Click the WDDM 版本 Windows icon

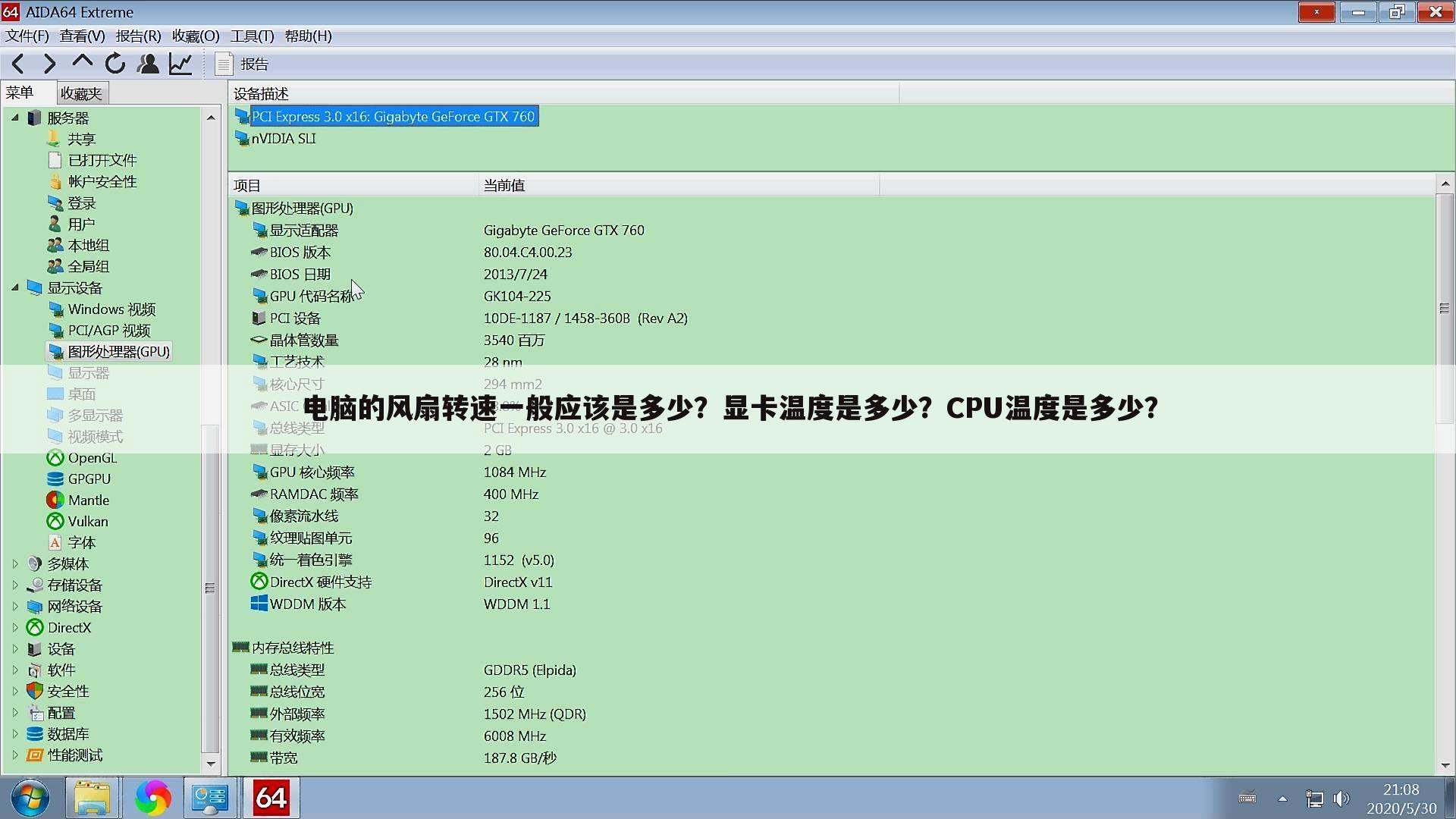(259, 604)
